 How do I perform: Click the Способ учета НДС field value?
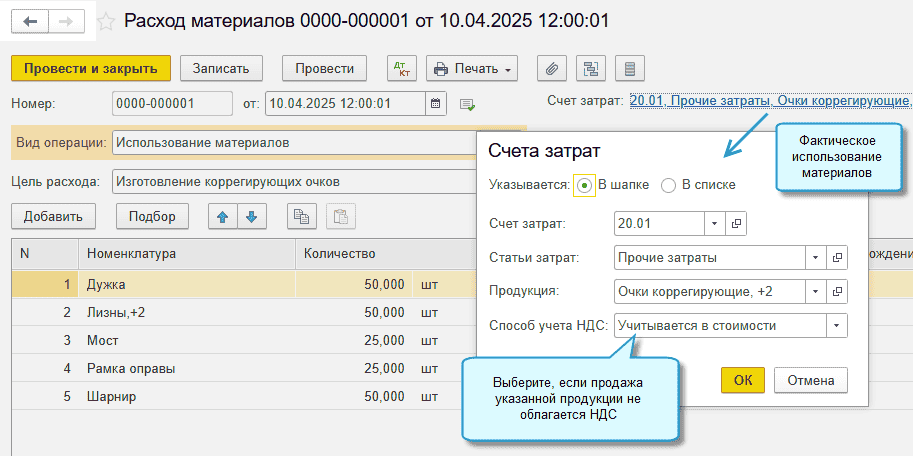[721, 326]
